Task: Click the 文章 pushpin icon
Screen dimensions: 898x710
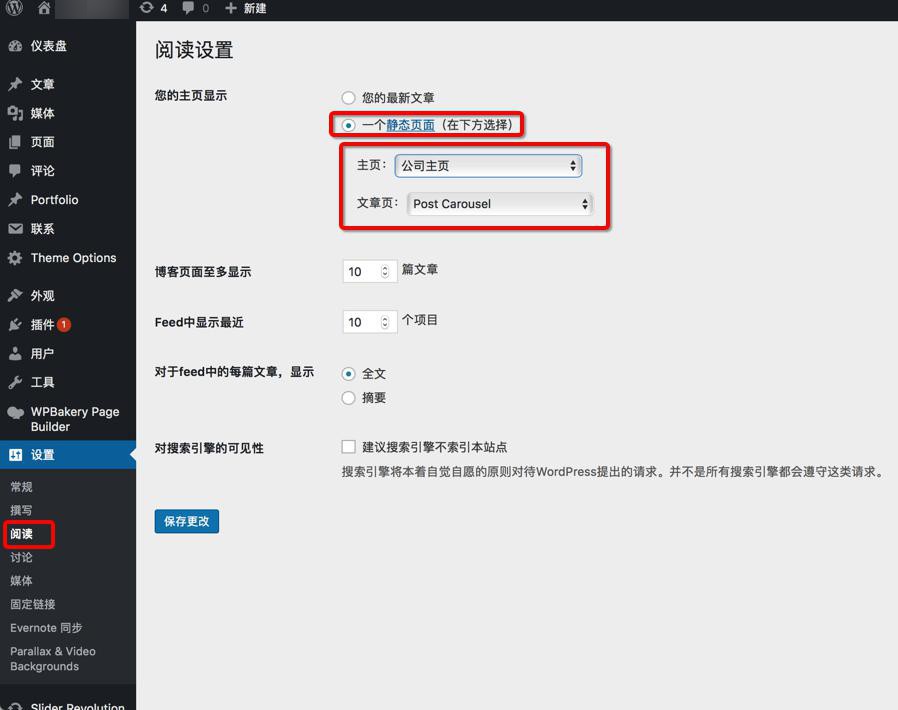Action: (15, 84)
